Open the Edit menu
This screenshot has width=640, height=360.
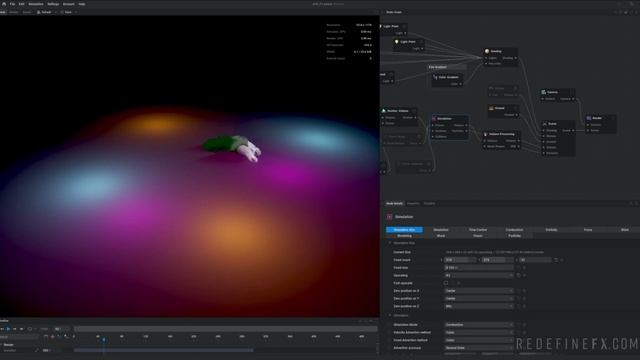(21, 4)
